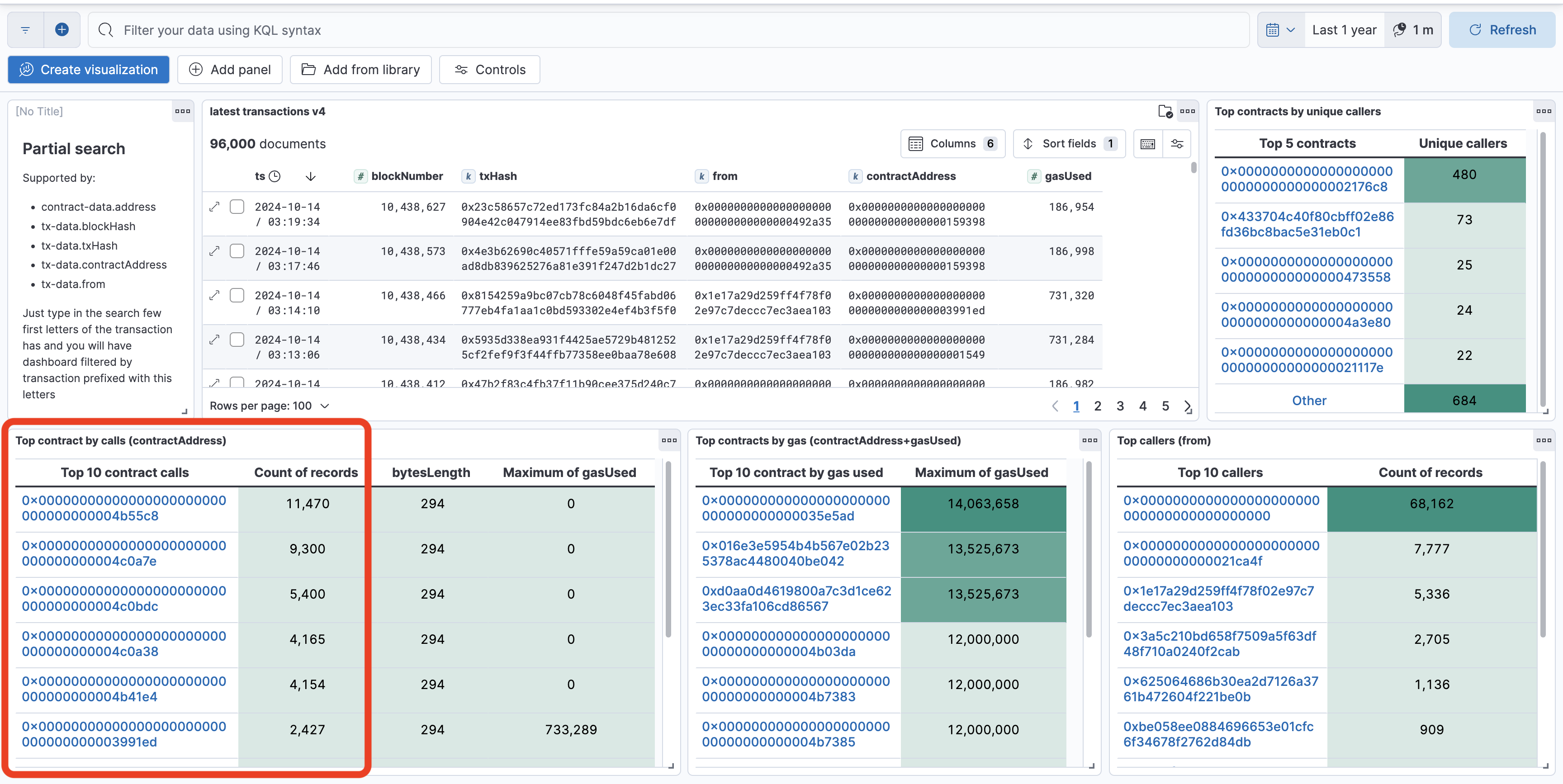Screen dimensions: 1563x784
Task: Click the Top callers panel resize handle
Action: point(1545,766)
